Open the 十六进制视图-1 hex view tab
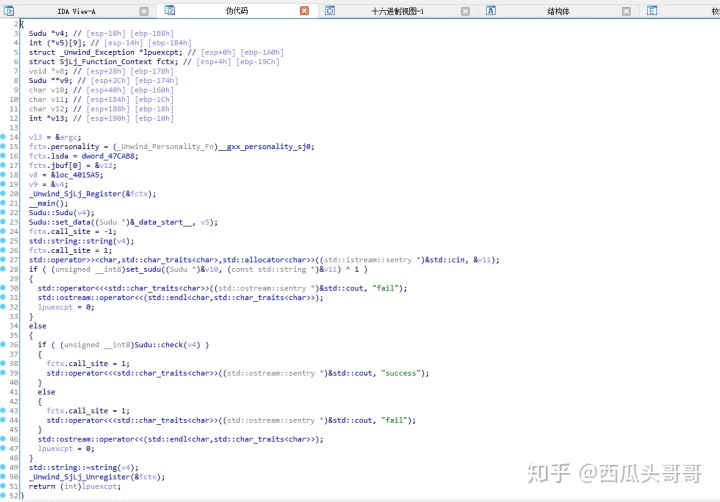This screenshot has width=720, height=502. (397, 11)
